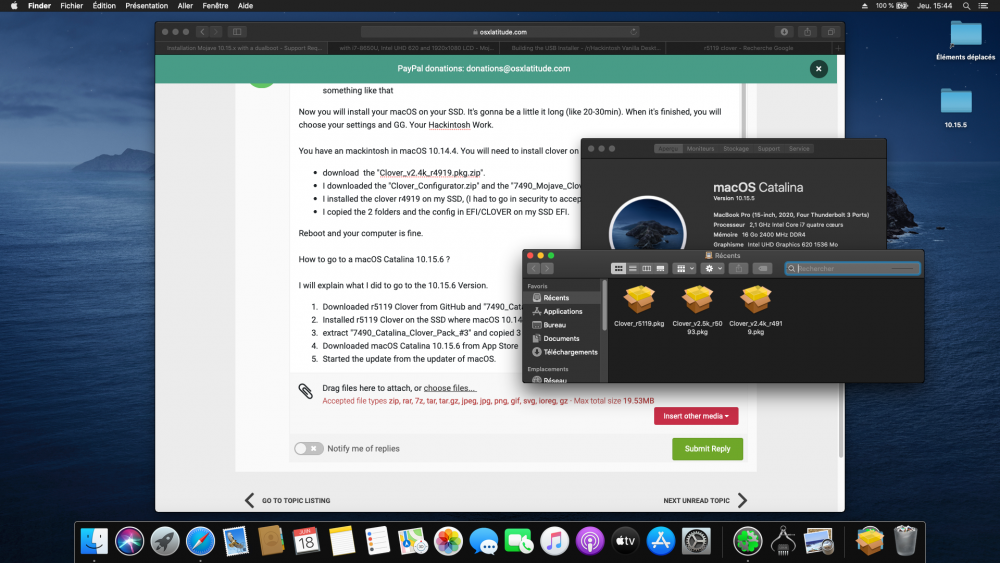
Task: Expand Insert other media dropdown
Action: [x=696, y=416]
